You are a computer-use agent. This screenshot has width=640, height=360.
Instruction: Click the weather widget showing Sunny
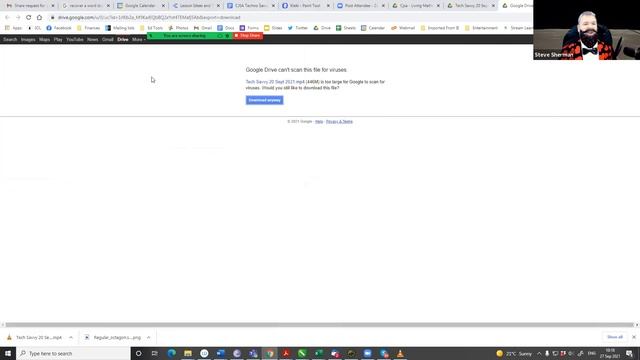pyautogui.click(x=514, y=353)
